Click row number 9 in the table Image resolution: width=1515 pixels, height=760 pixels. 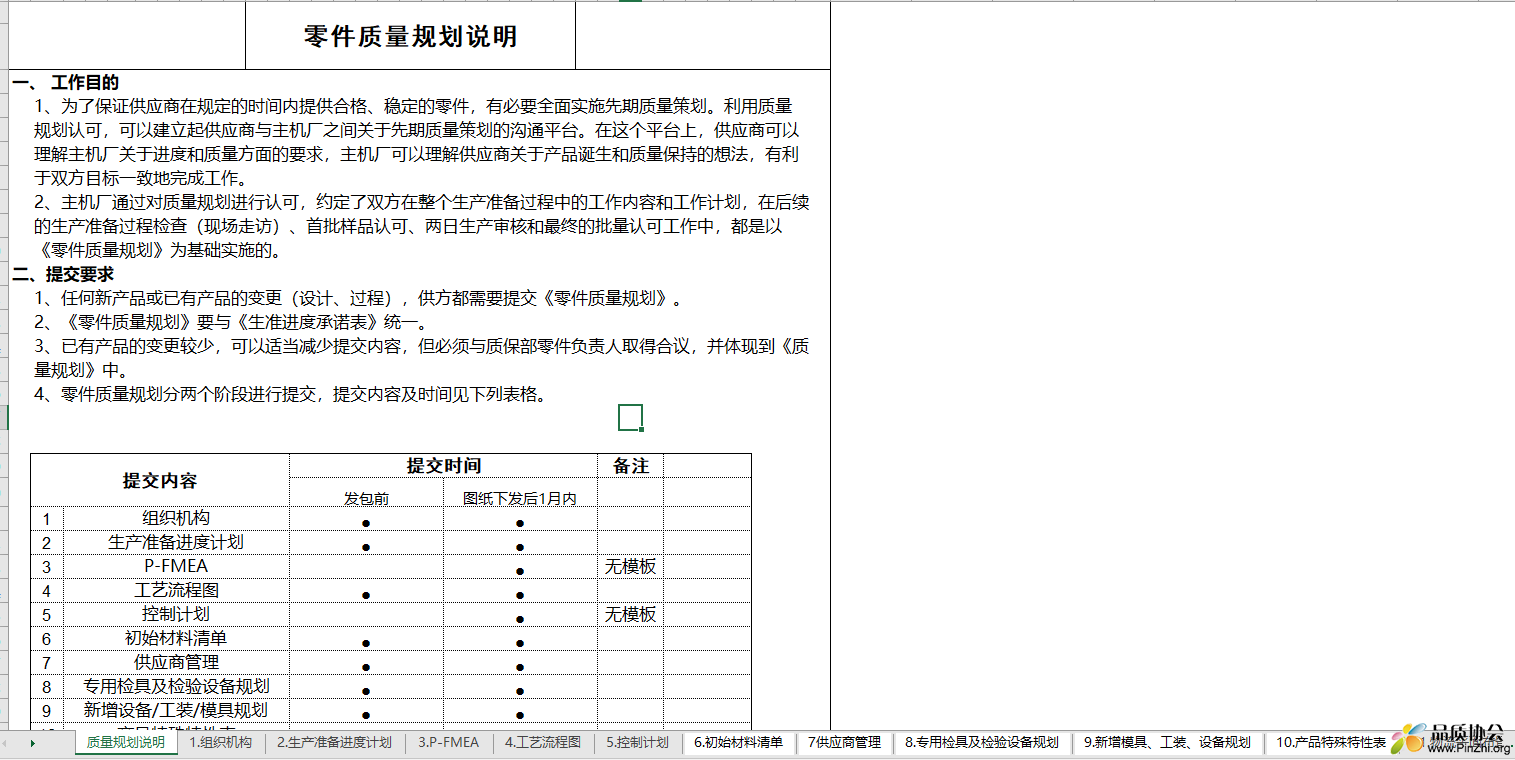(47, 711)
